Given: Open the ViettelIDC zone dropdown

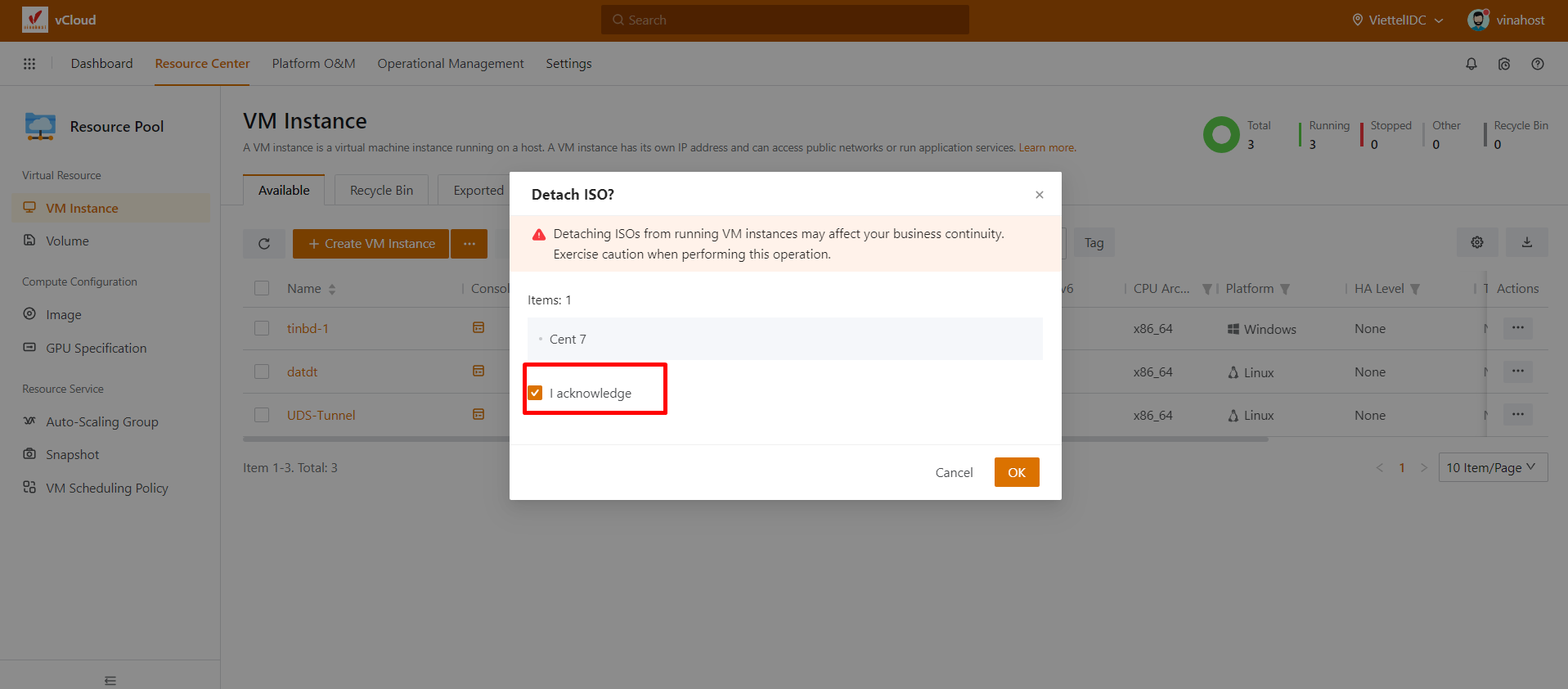Looking at the screenshot, I should pyautogui.click(x=1398, y=20).
